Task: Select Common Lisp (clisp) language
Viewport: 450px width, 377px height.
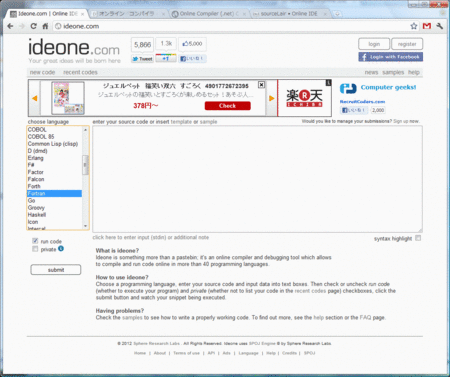Action: coord(54,144)
